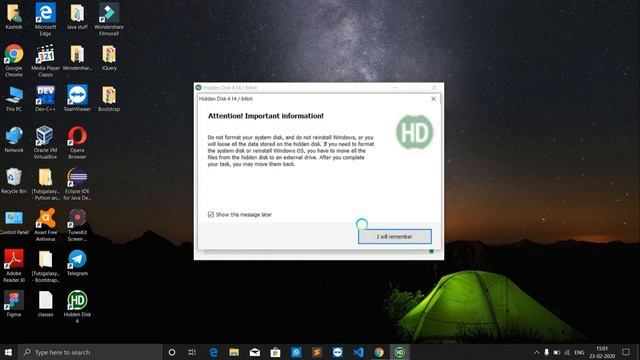Select the Recycle Bin icon
Screen dimensions: 640x360
pos(14,181)
